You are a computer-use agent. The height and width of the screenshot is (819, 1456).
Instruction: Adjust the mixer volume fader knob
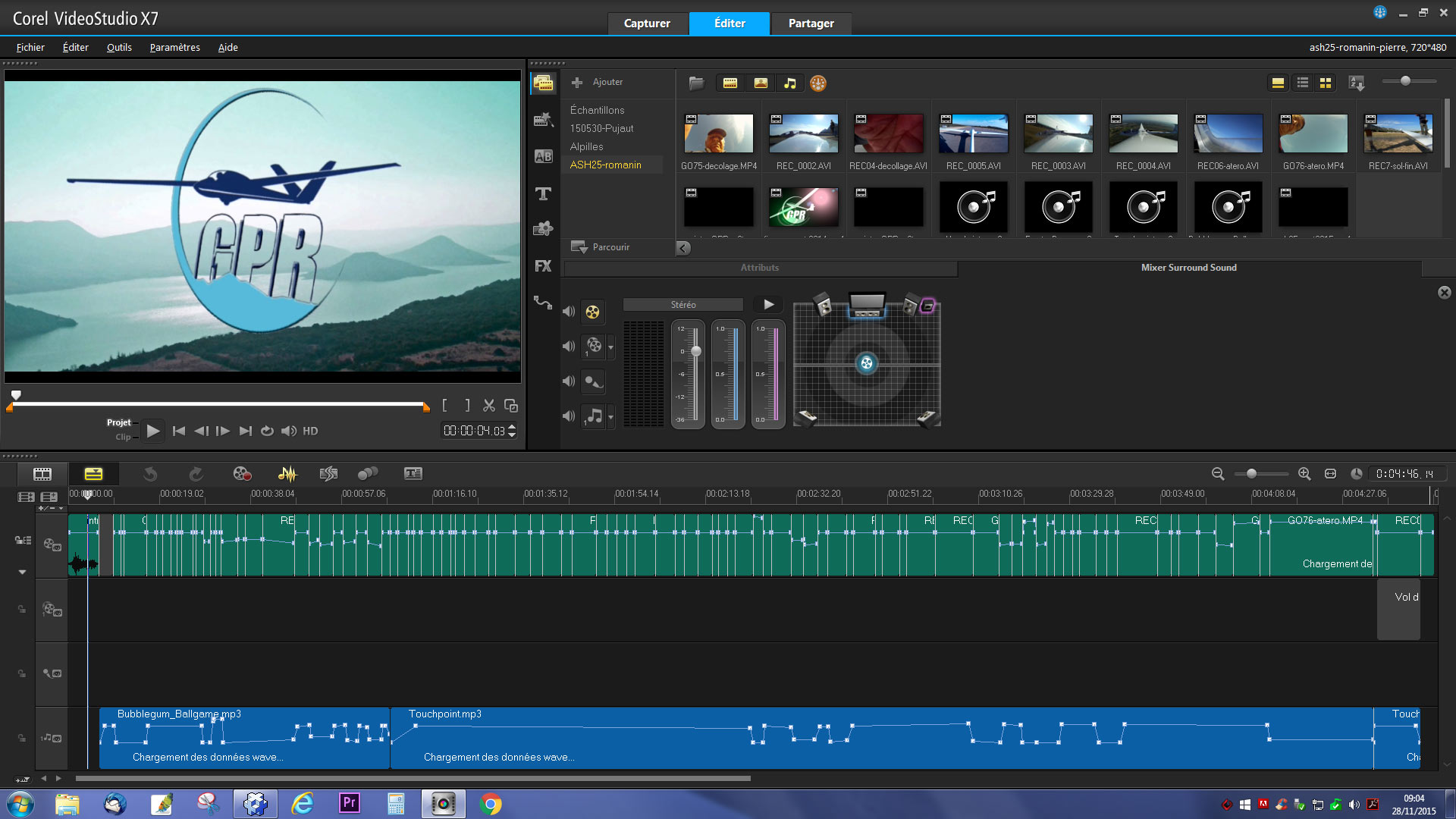696,351
